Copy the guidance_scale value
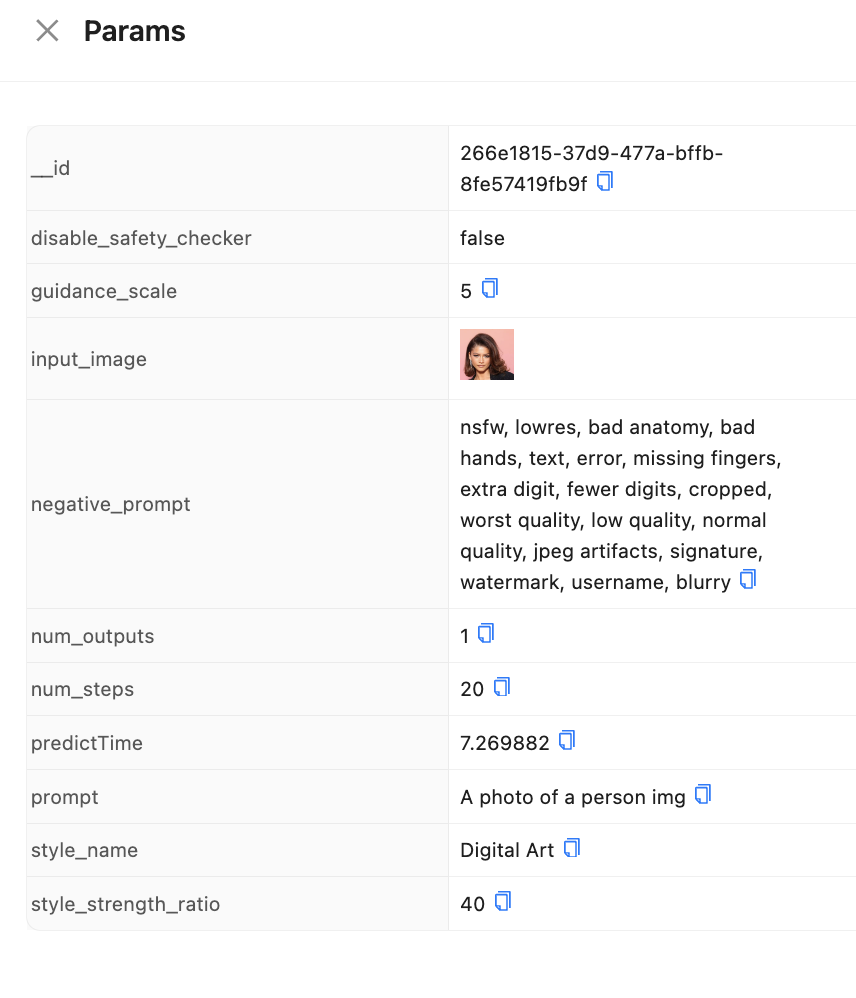Screen dimensions: 856x998 point(490,289)
